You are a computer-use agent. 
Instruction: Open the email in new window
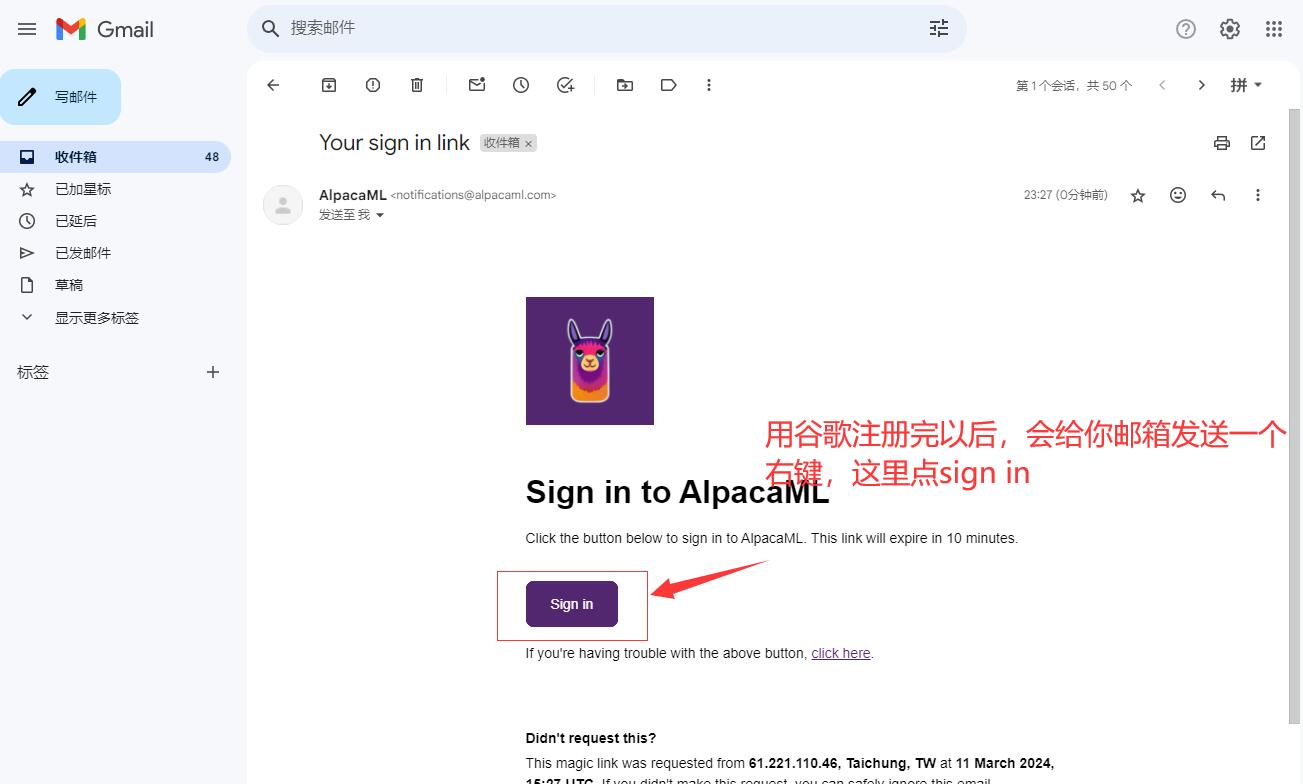click(x=1258, y=143)
